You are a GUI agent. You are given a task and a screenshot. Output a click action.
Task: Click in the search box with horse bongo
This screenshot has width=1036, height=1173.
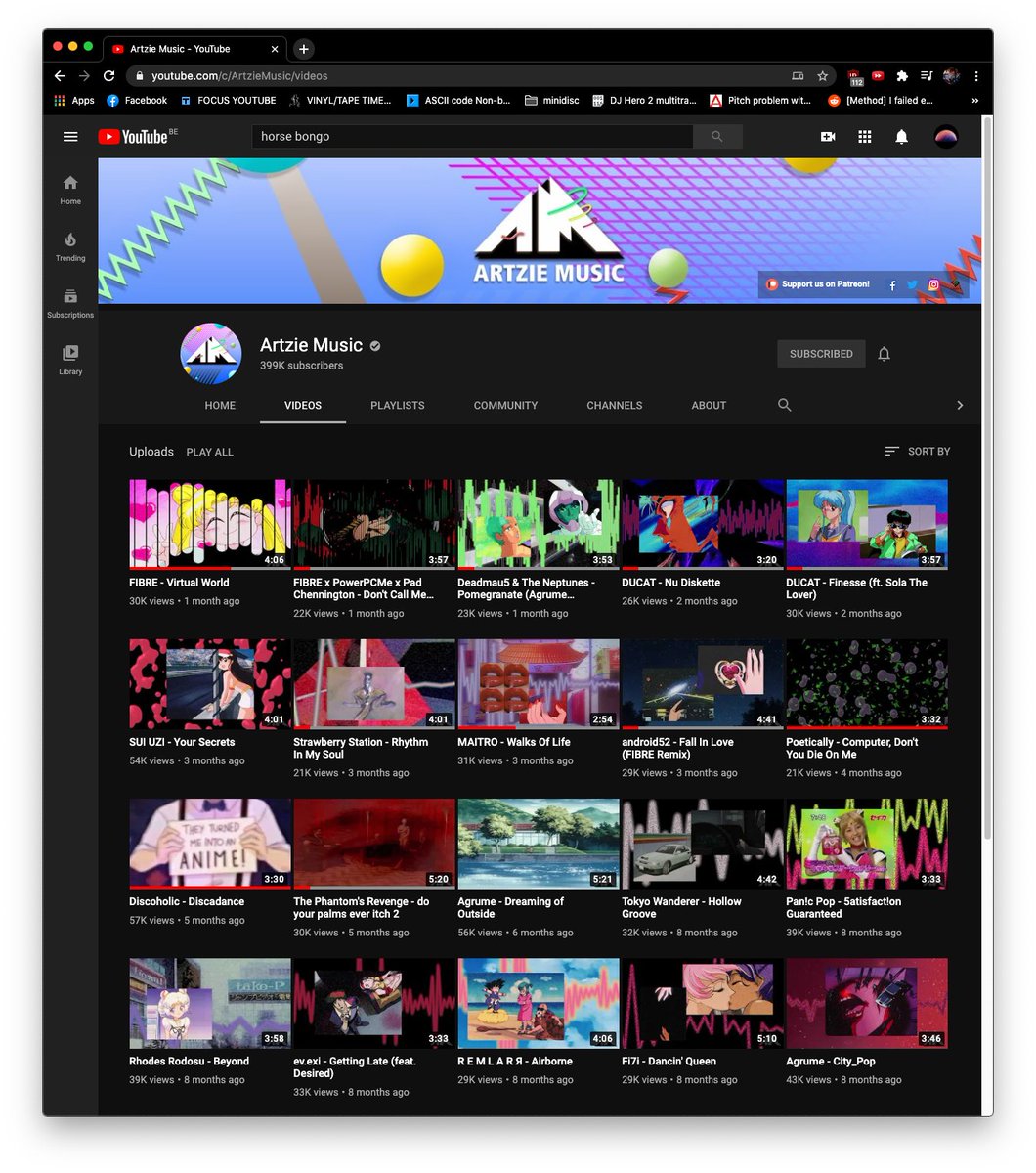(472, 137)
